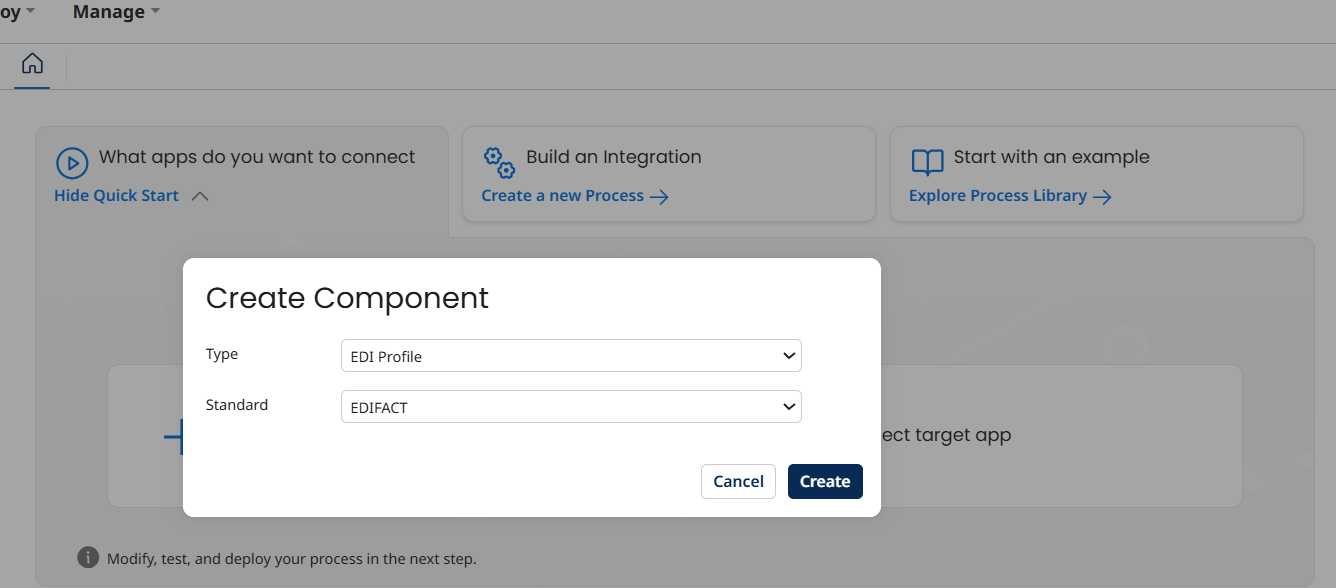Expand the Deploy menu chevron
This screenshot has width=1336, height=588.
(x=29, y=11)
